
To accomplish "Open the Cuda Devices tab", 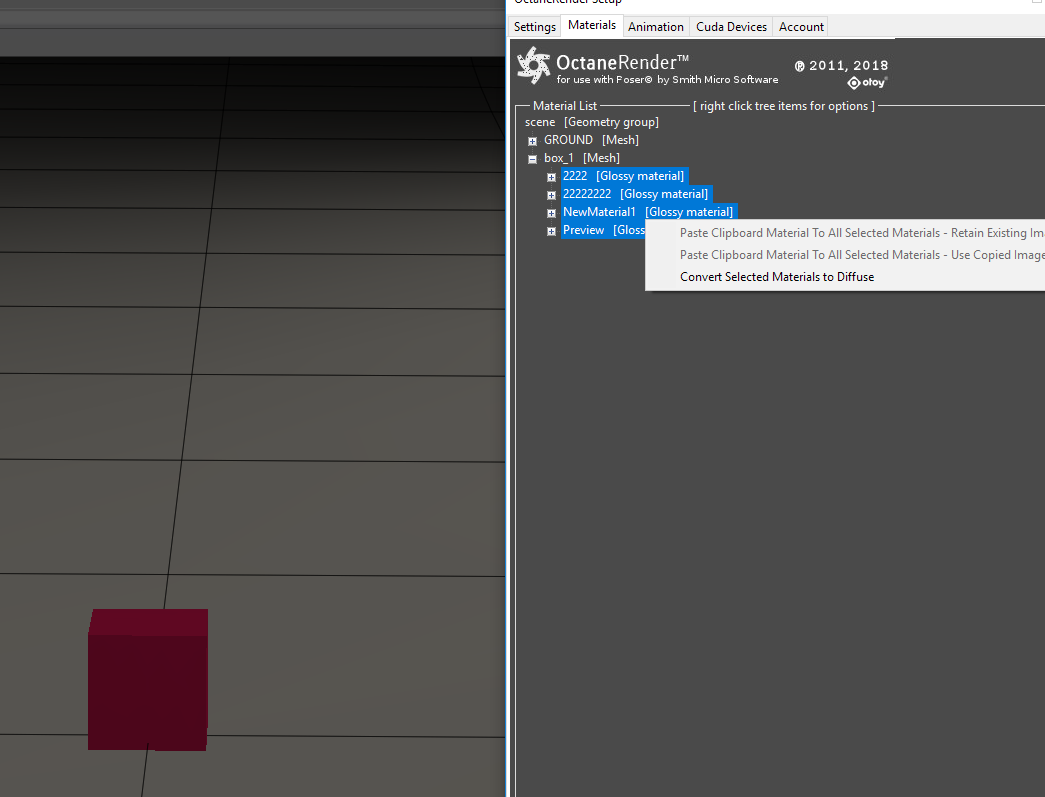I will coord(731,27).
